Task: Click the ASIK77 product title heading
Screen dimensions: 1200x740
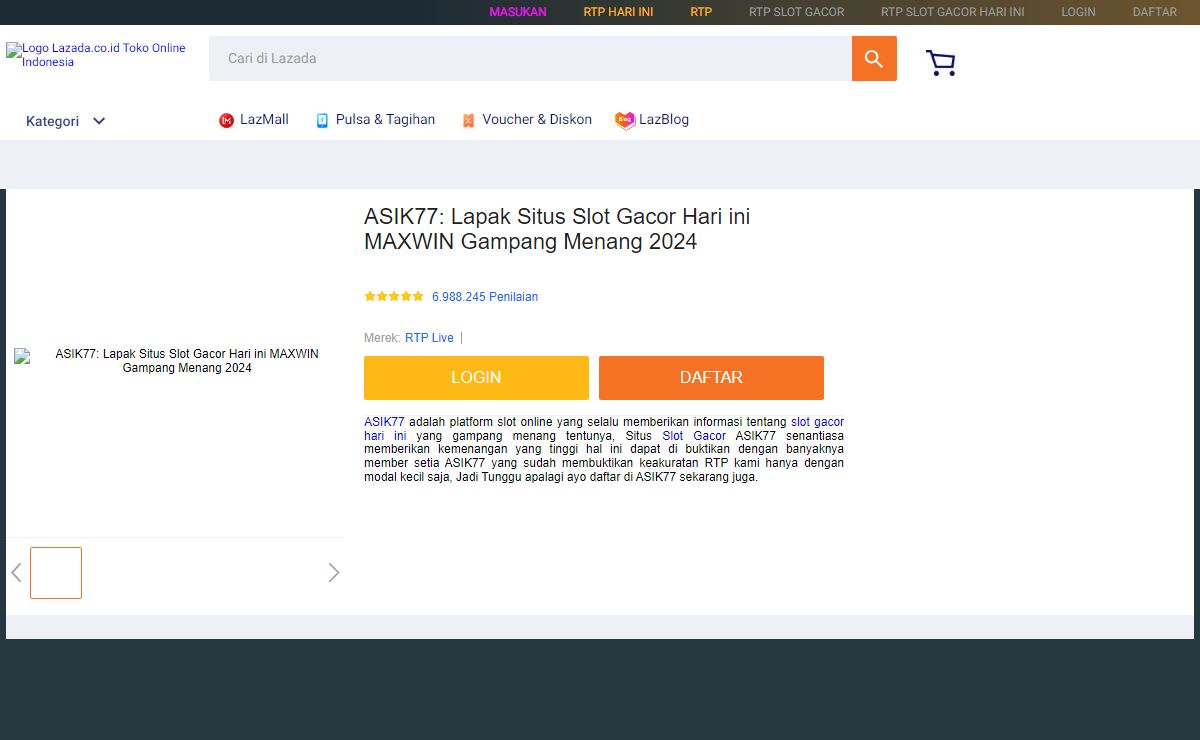Action: pos(557,229)
